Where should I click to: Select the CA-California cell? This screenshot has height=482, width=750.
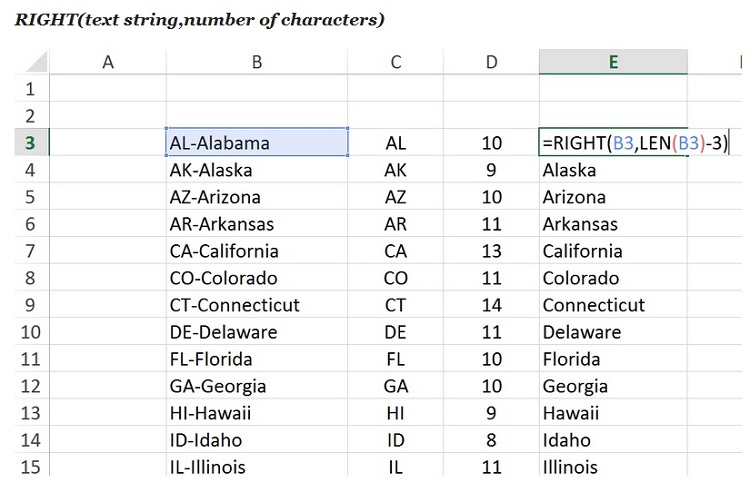coord(257,251)
